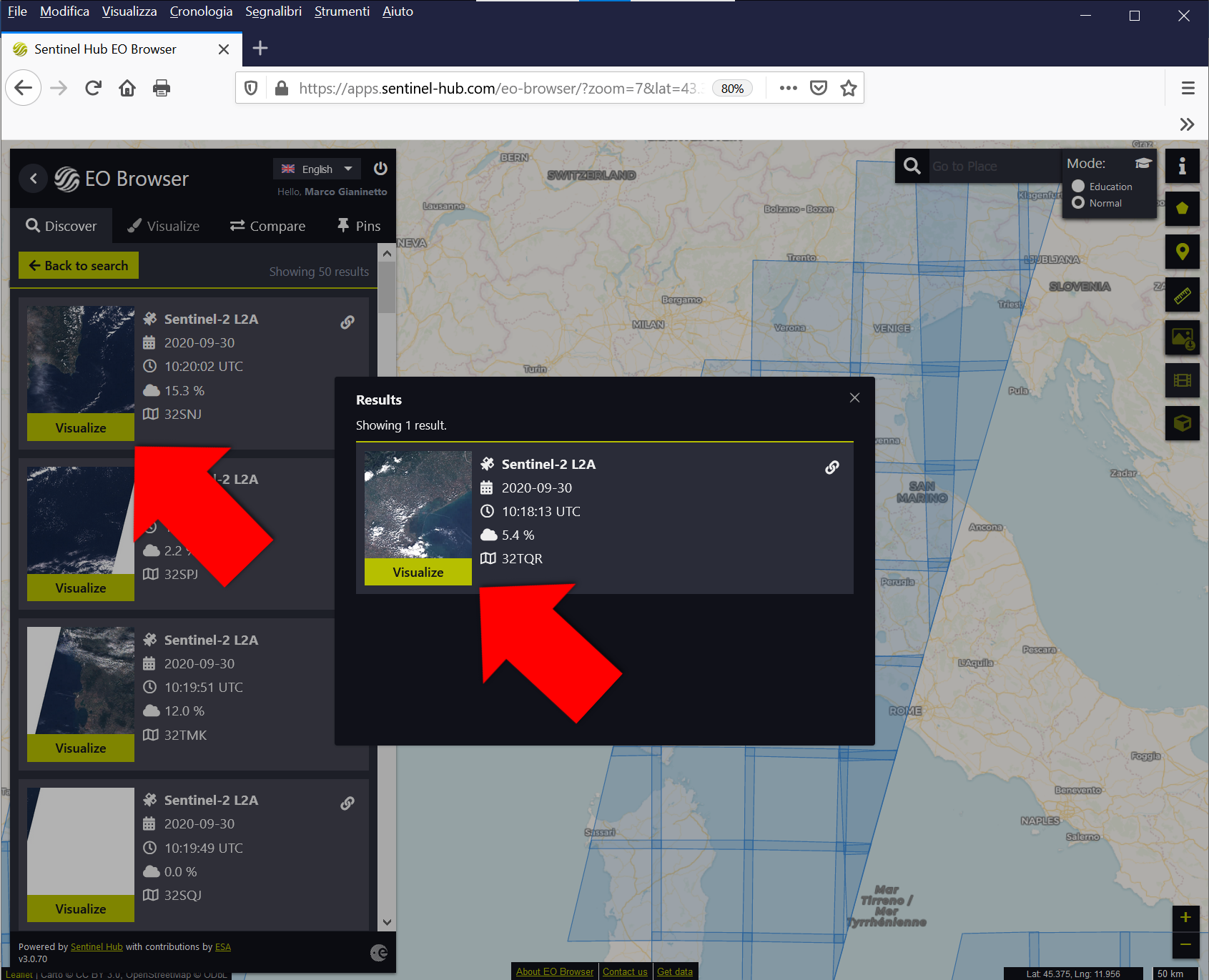
Task: Copy link icon for 32TQR result
Action: pyautogui.click(x=832, y=467)
